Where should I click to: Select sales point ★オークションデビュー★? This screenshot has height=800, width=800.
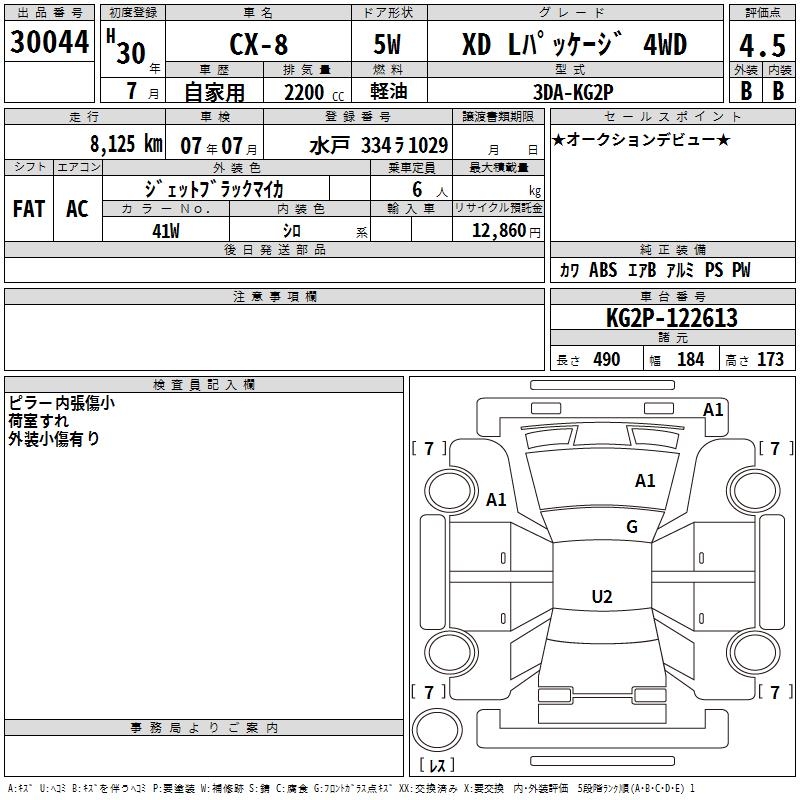pyautogui.click(x=641, y=139)
